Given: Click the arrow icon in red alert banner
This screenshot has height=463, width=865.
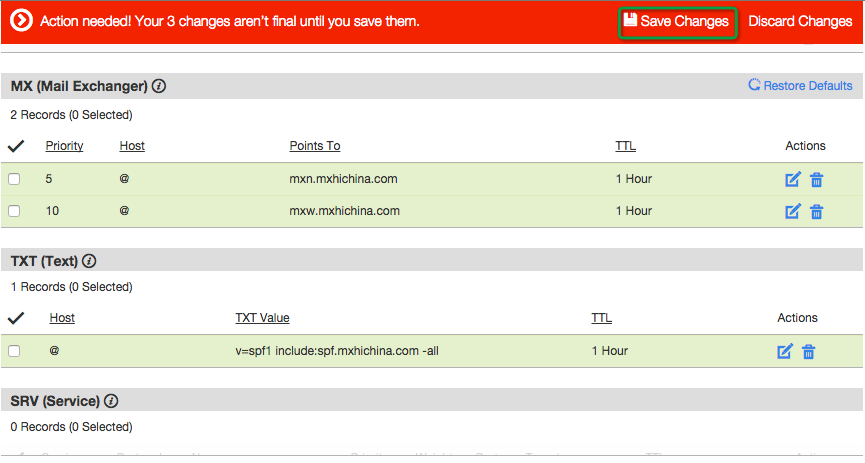Looking at the screenshot, I should 22,21.
